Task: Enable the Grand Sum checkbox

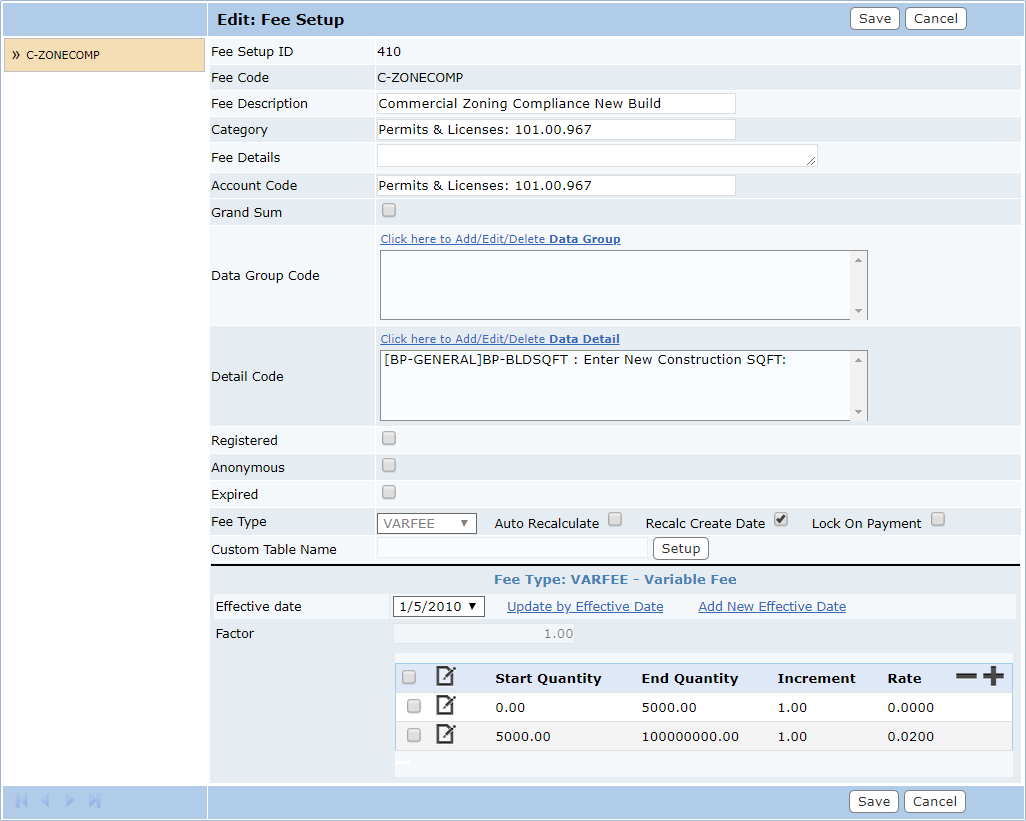Action: pos(389,211)
